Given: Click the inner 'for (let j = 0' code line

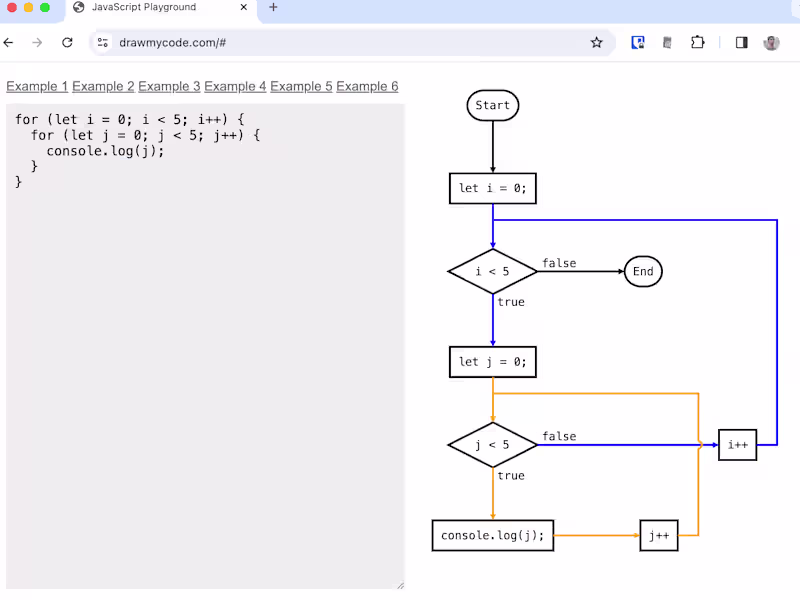Looking at the screenshot, I should click(146, 135).
